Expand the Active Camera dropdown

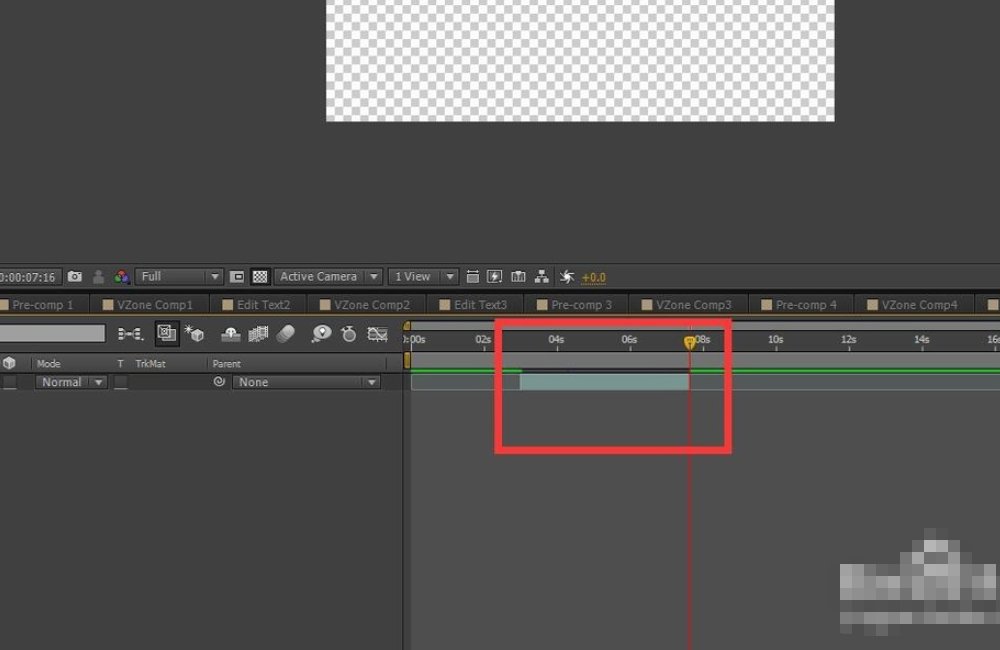(328, 277)
